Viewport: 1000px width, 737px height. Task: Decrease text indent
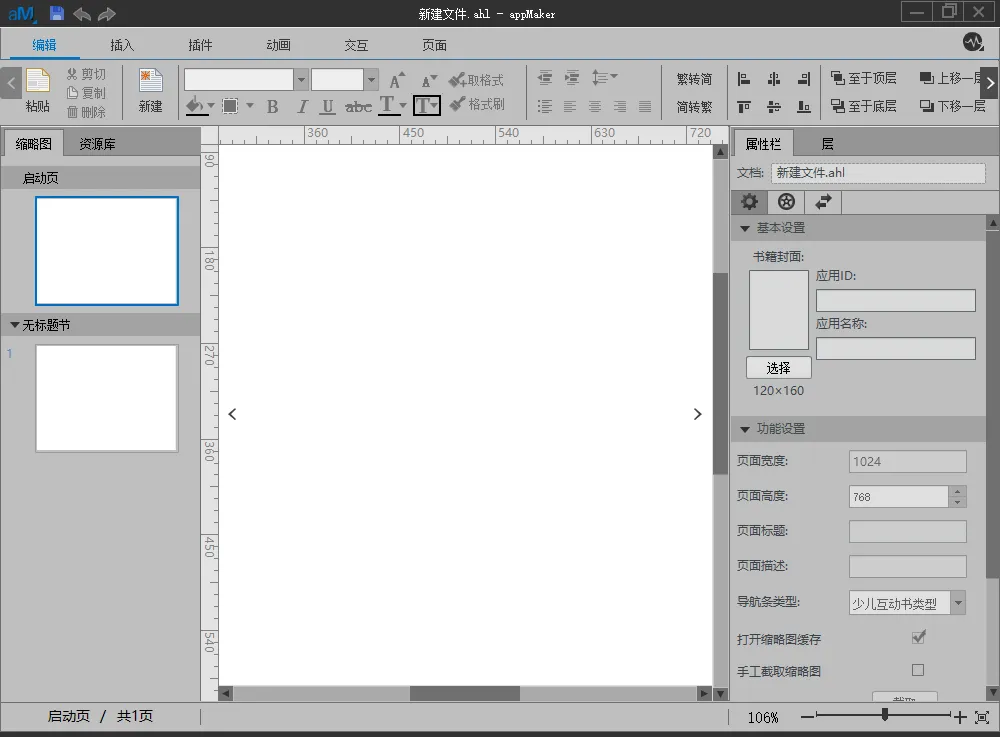545,78
